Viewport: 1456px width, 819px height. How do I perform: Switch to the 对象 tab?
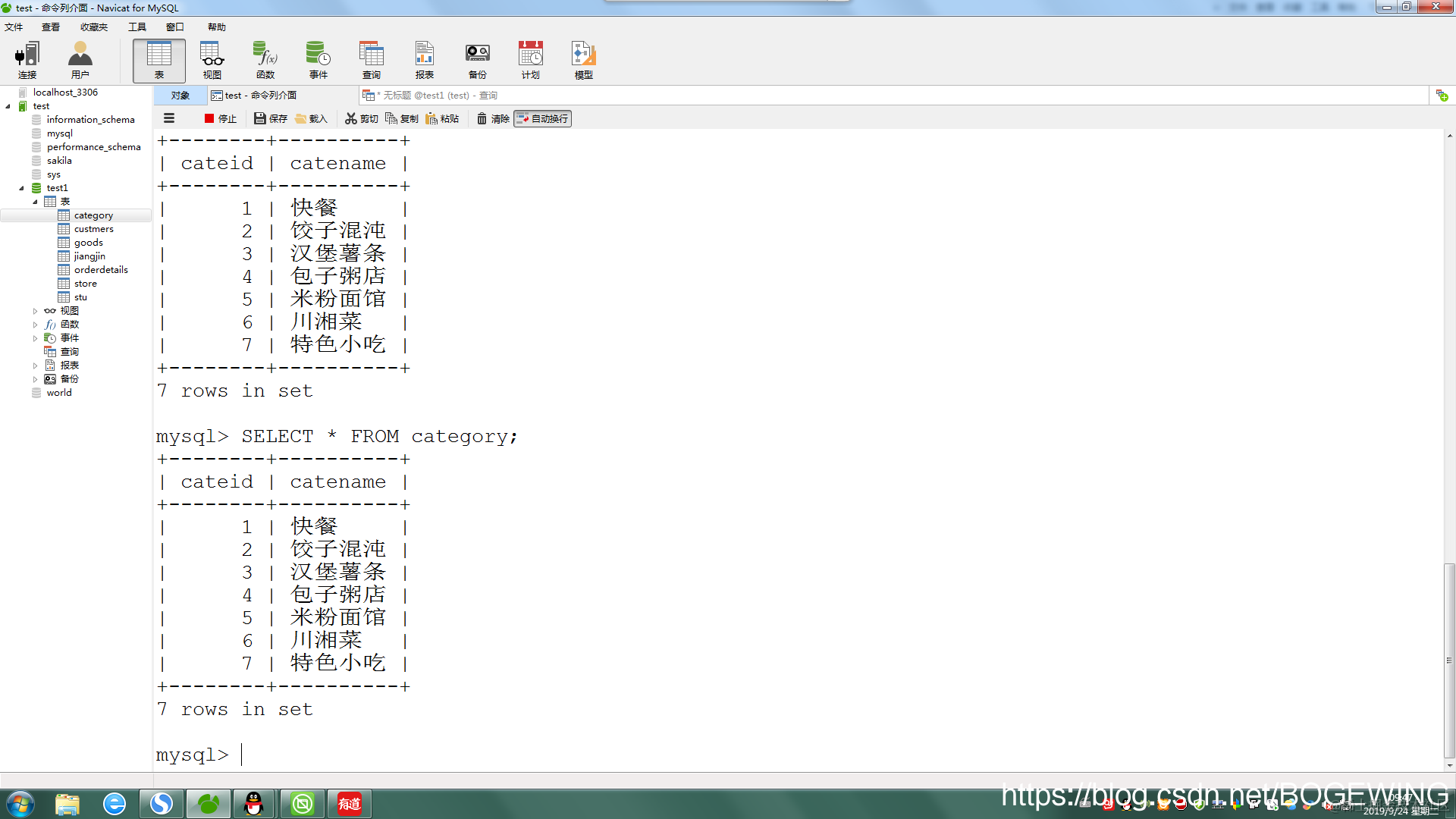point(180,96)
